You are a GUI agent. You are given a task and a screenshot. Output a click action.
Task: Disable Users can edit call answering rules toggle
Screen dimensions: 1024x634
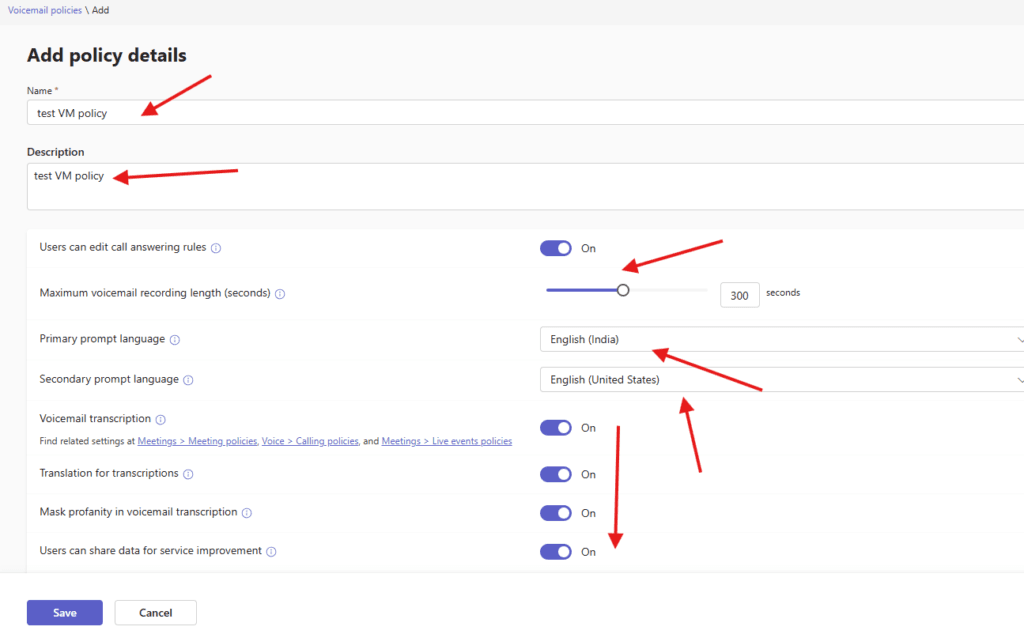click(x=556, y=248)
